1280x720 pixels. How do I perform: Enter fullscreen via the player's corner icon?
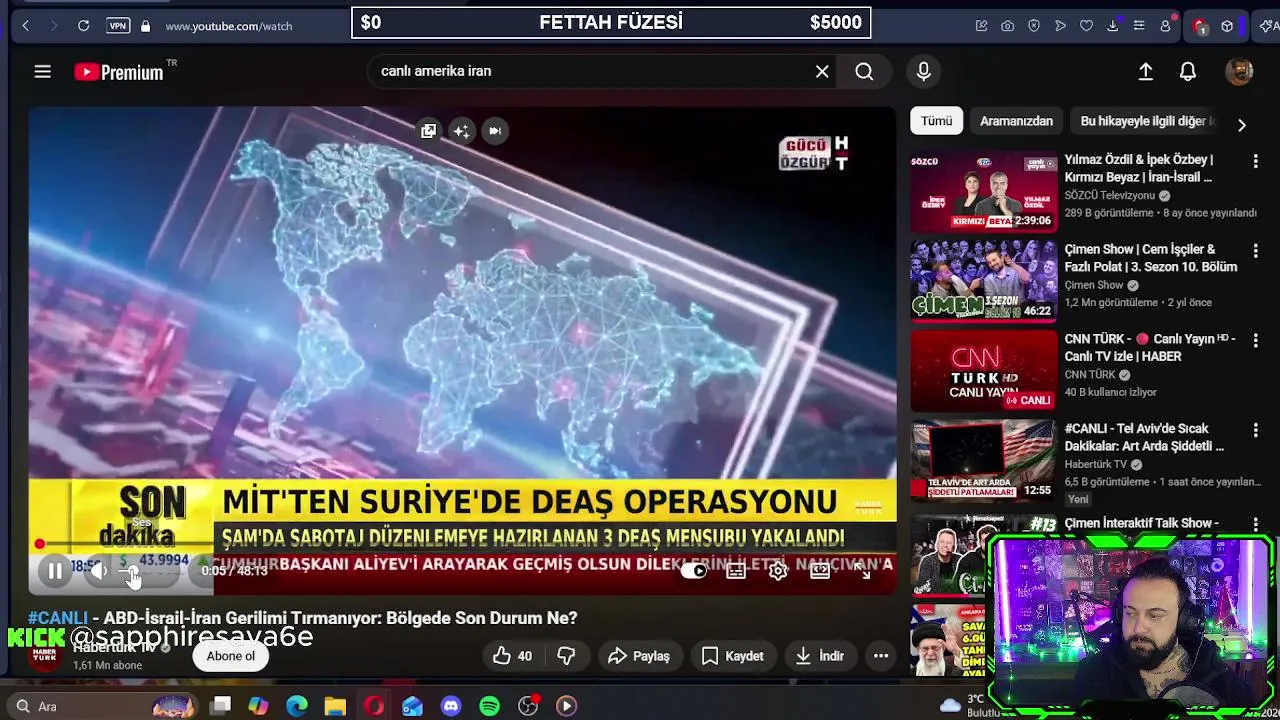click(863, 571)
